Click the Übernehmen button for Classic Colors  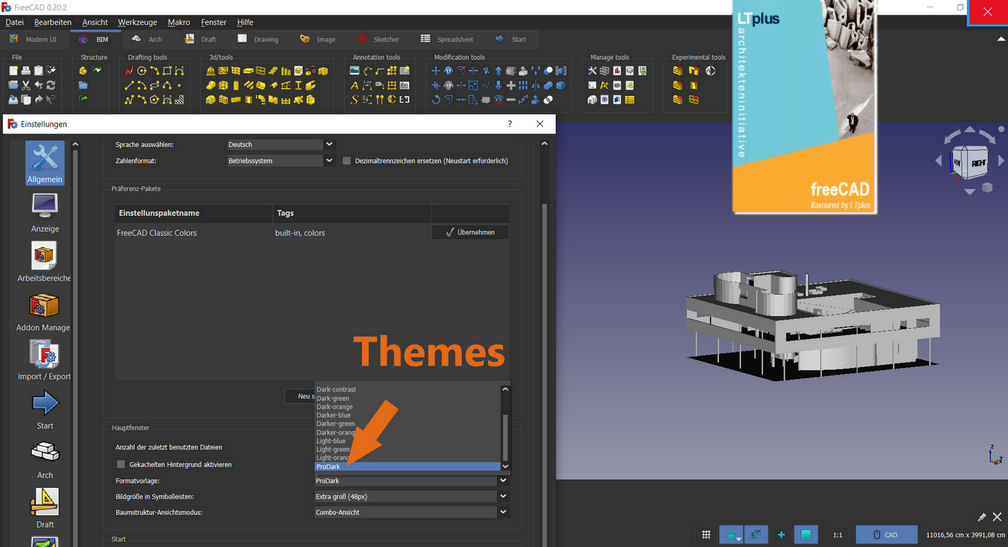(x=471, y=232)
